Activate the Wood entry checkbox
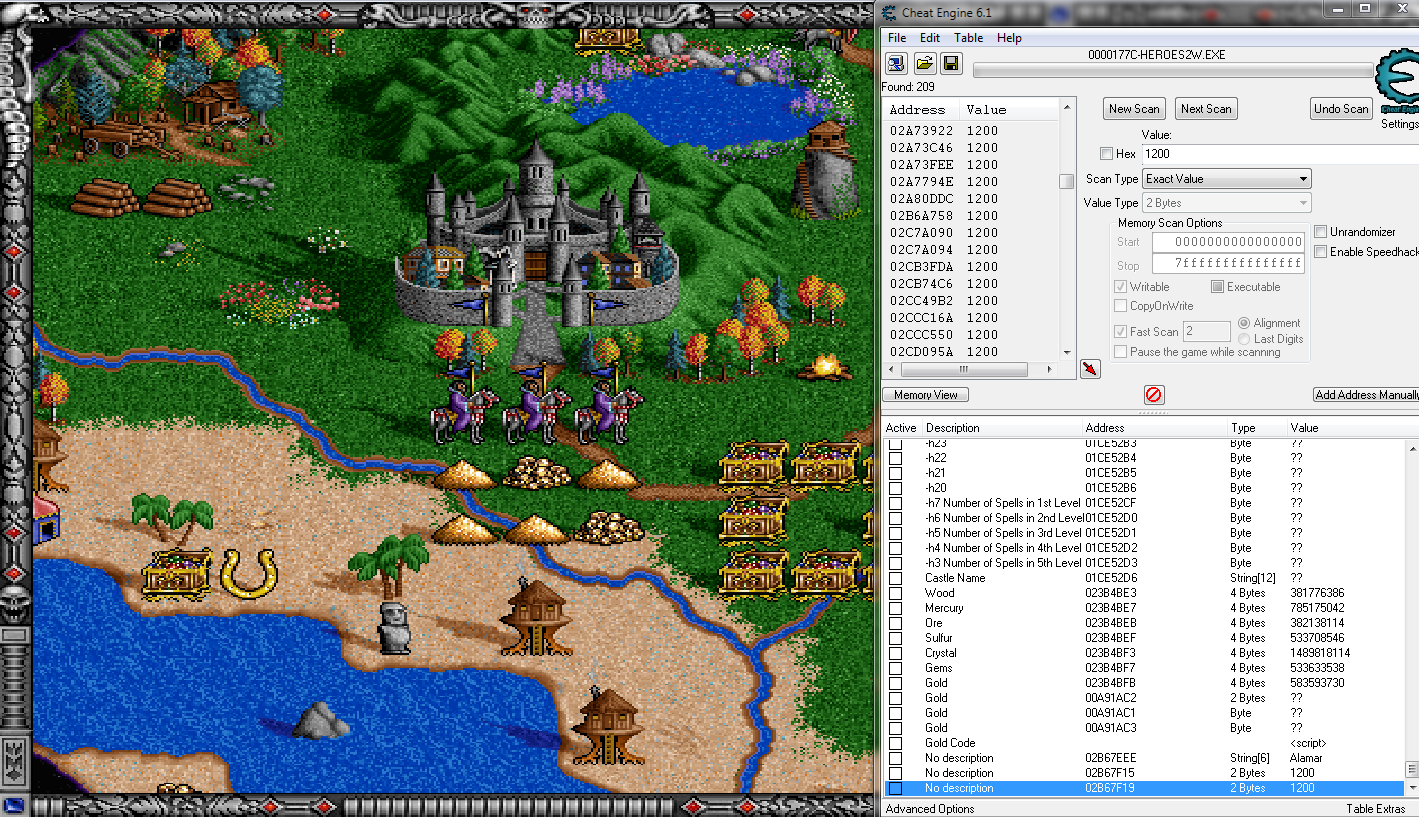The height and width of the screenshot is (817, 1419). pos(896,593)
